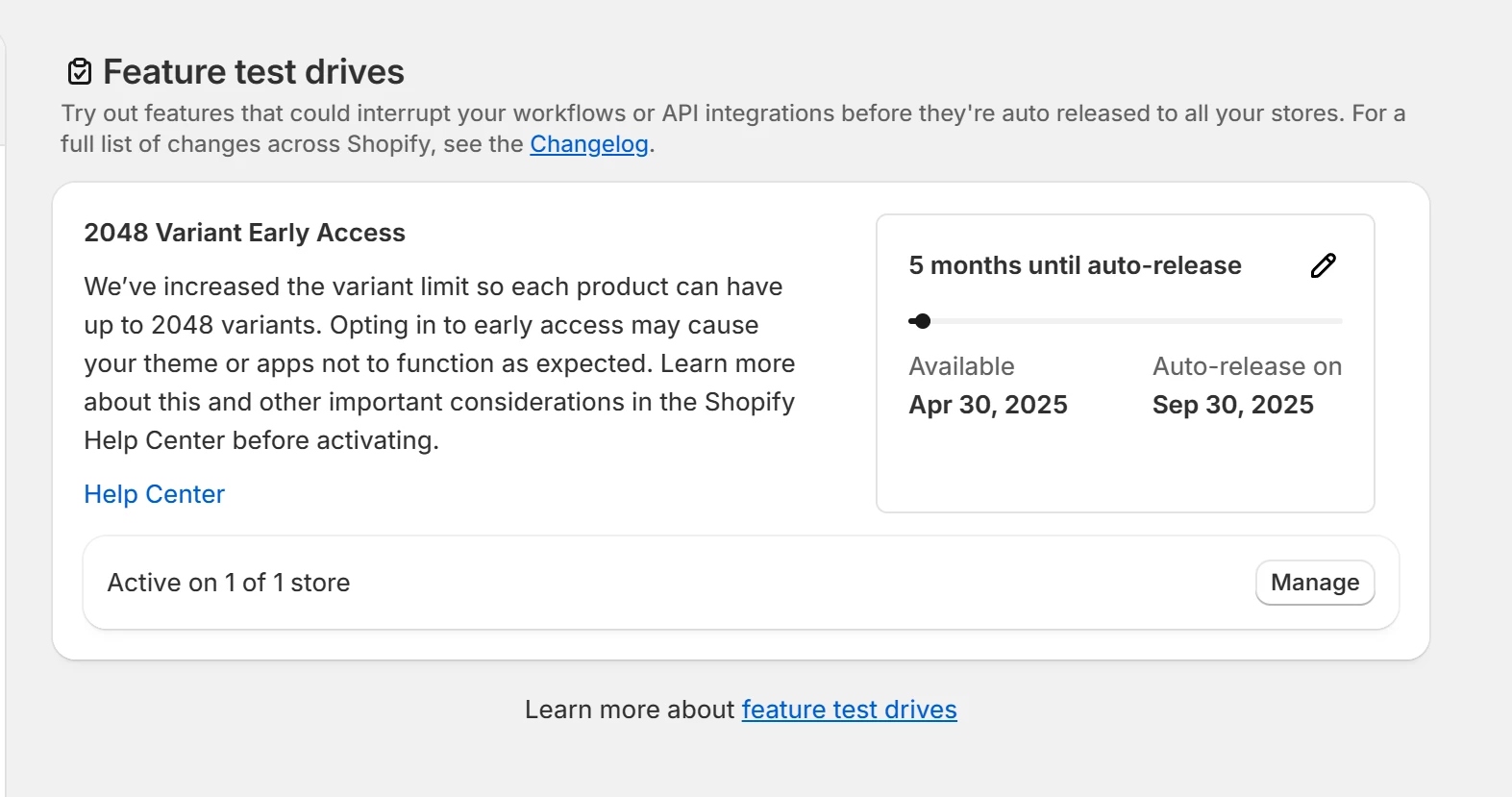The image size is (1512, 797).
Task: Click the "Auto-release on" label
Action: (x=1247, y=366)
